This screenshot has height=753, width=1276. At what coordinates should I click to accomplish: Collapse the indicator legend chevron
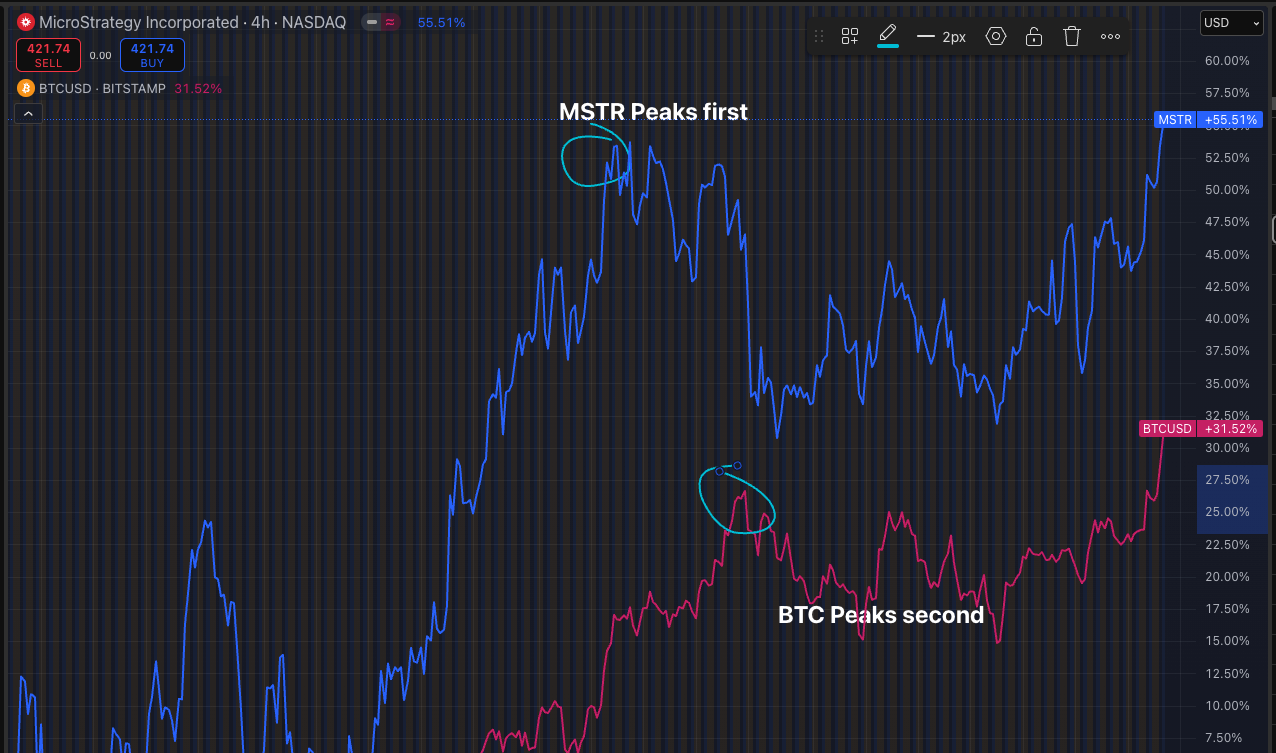pos(28,114)
